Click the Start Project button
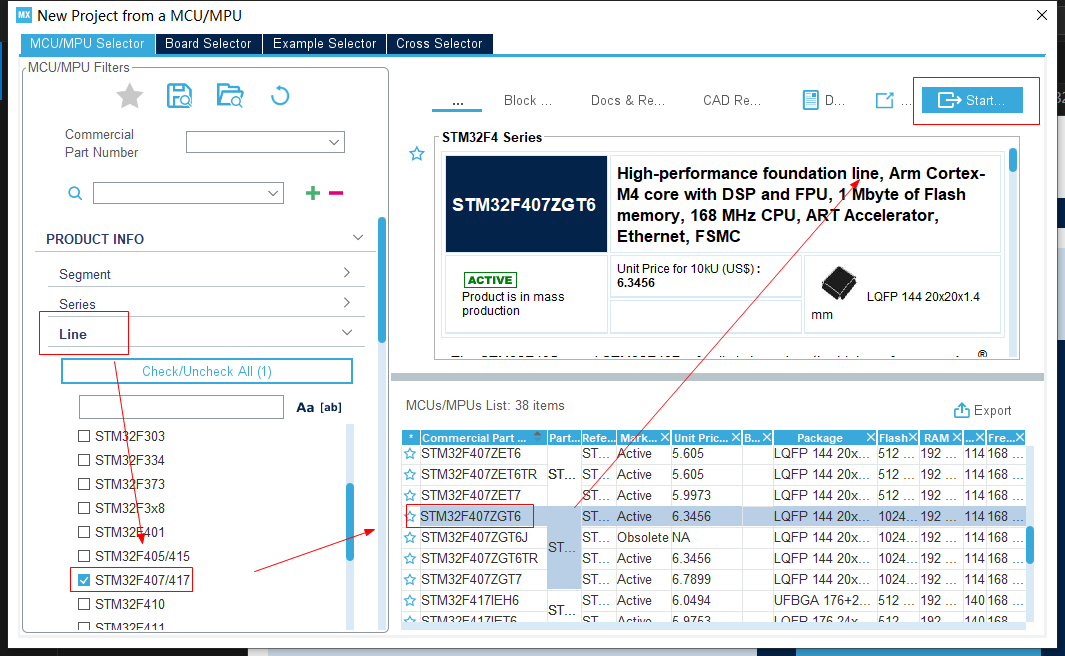Image resolution: width=1065 pixels, height=656 pixels. click(972, 101)
